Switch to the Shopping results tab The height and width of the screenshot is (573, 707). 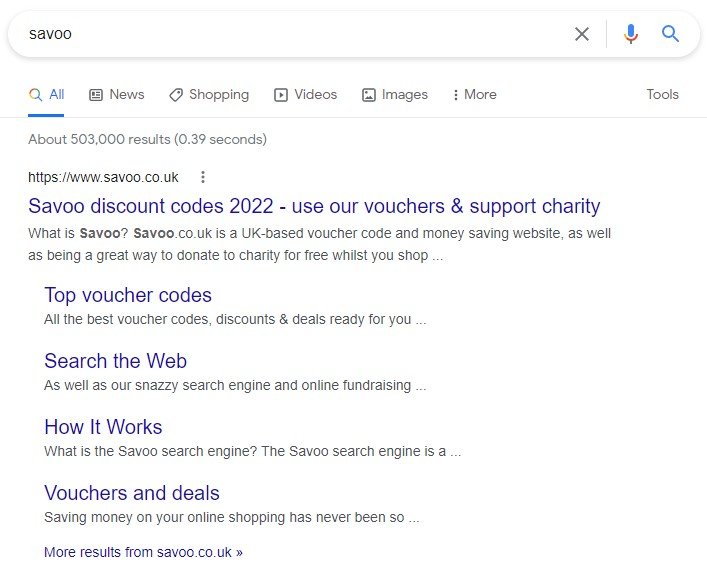tap(209, 95)
